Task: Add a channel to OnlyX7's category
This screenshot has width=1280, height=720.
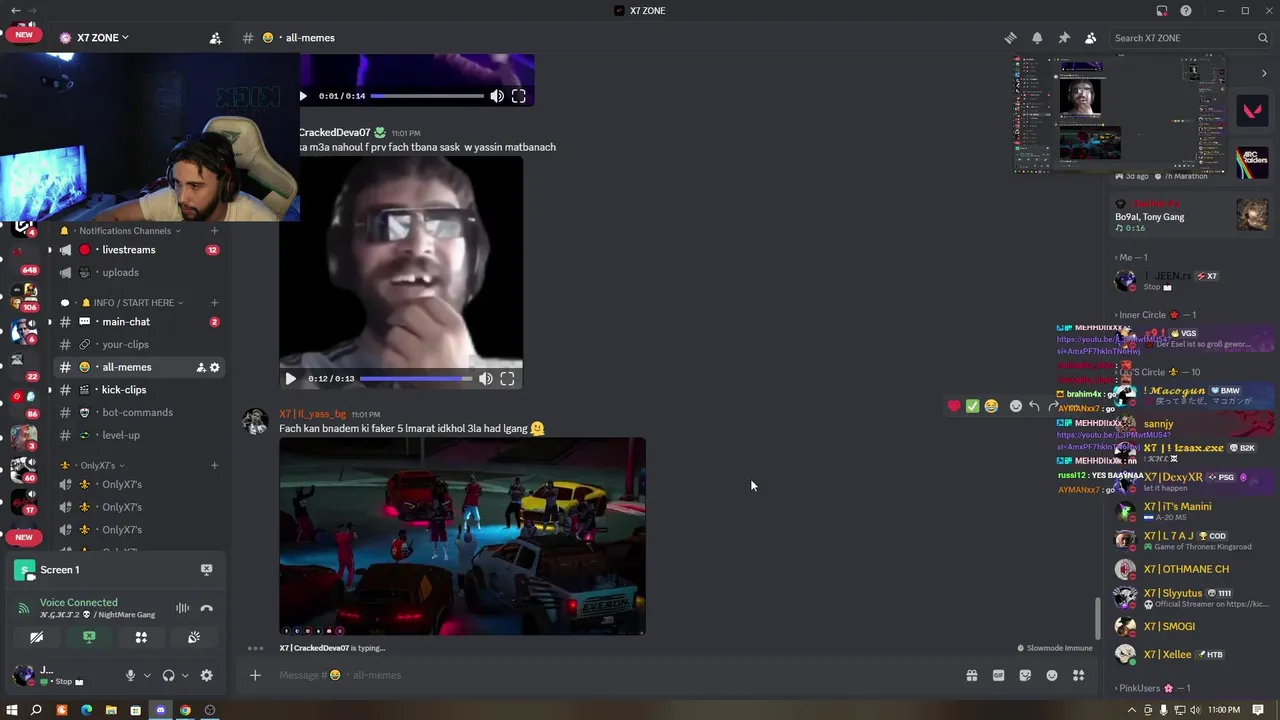Action: click(214, 466)
